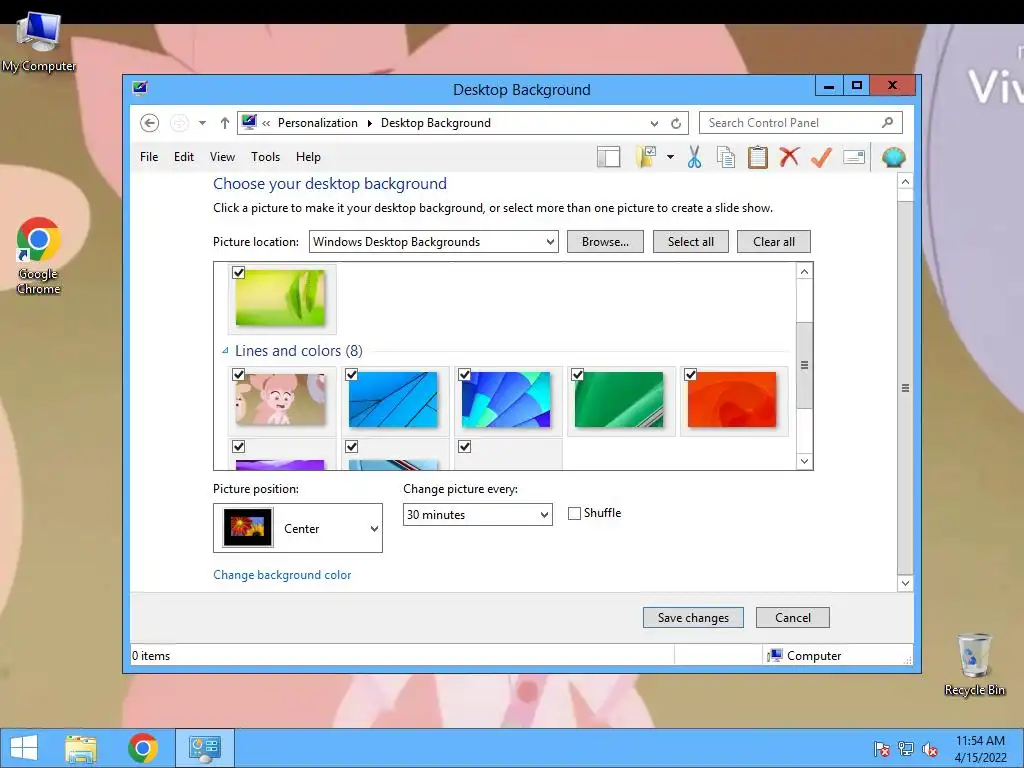Click the Browse... button

(605, 242)
